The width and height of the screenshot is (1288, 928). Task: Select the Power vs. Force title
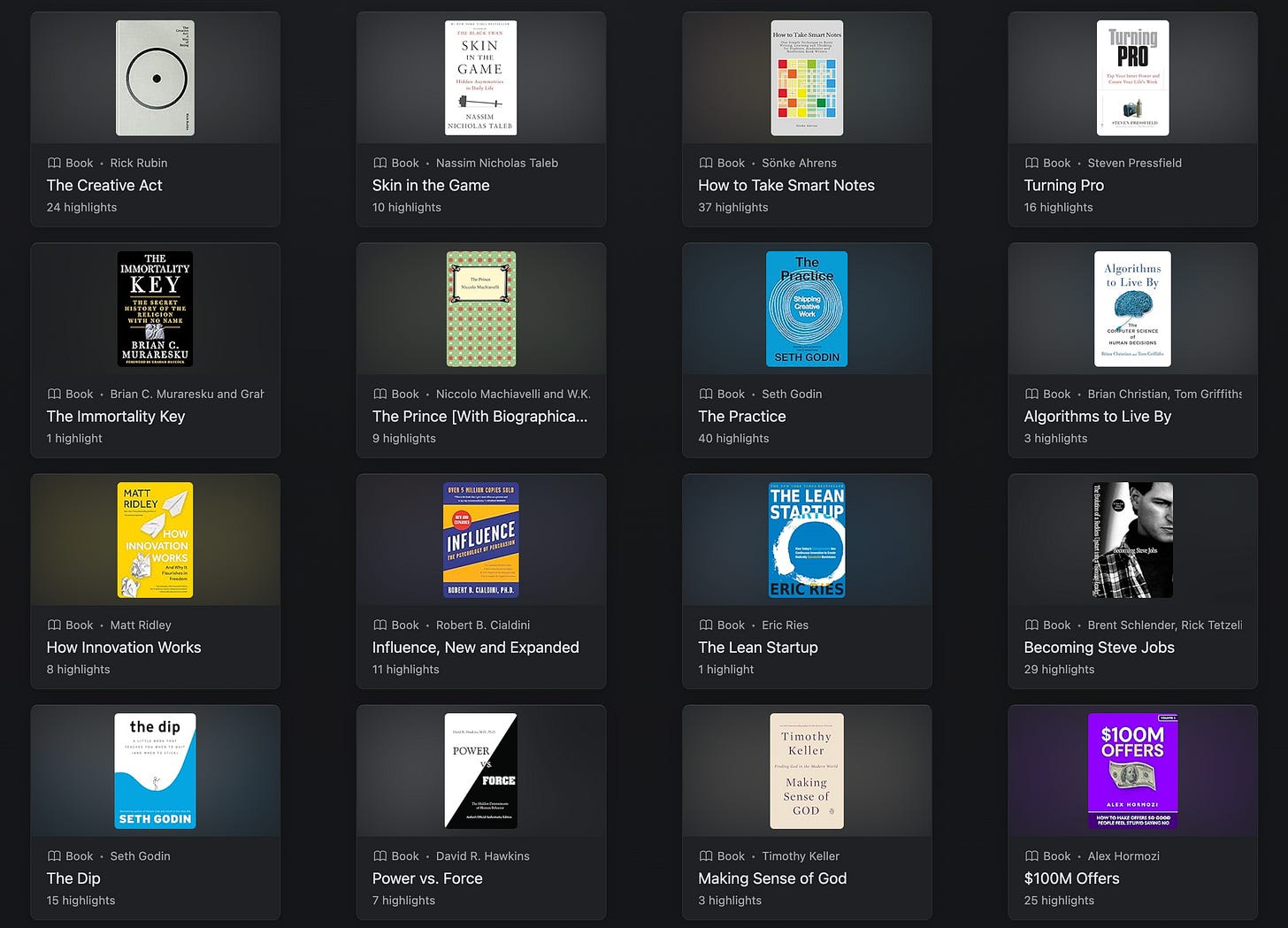coord(427,878)
